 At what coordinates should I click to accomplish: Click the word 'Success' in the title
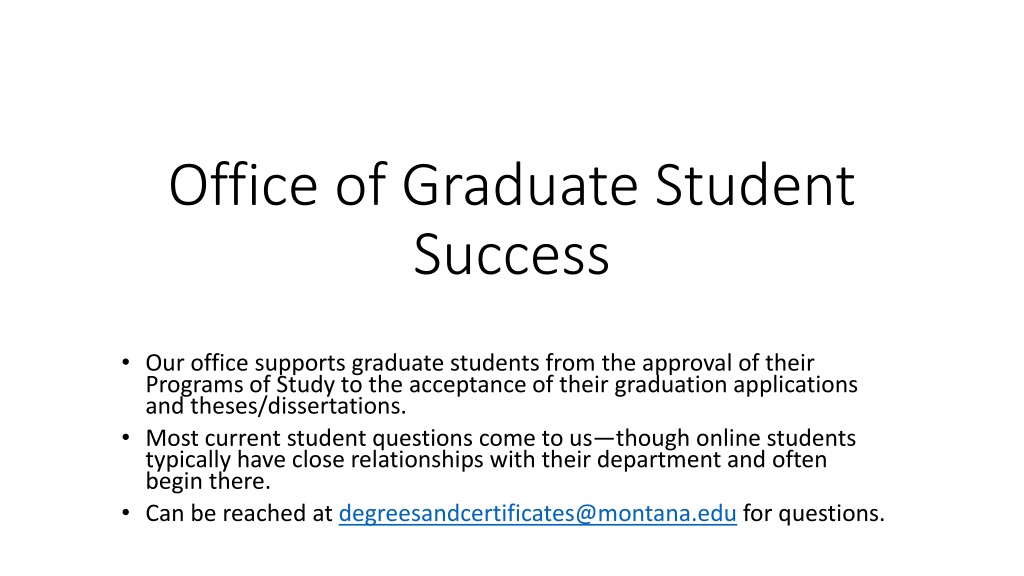tap(511, 255)
